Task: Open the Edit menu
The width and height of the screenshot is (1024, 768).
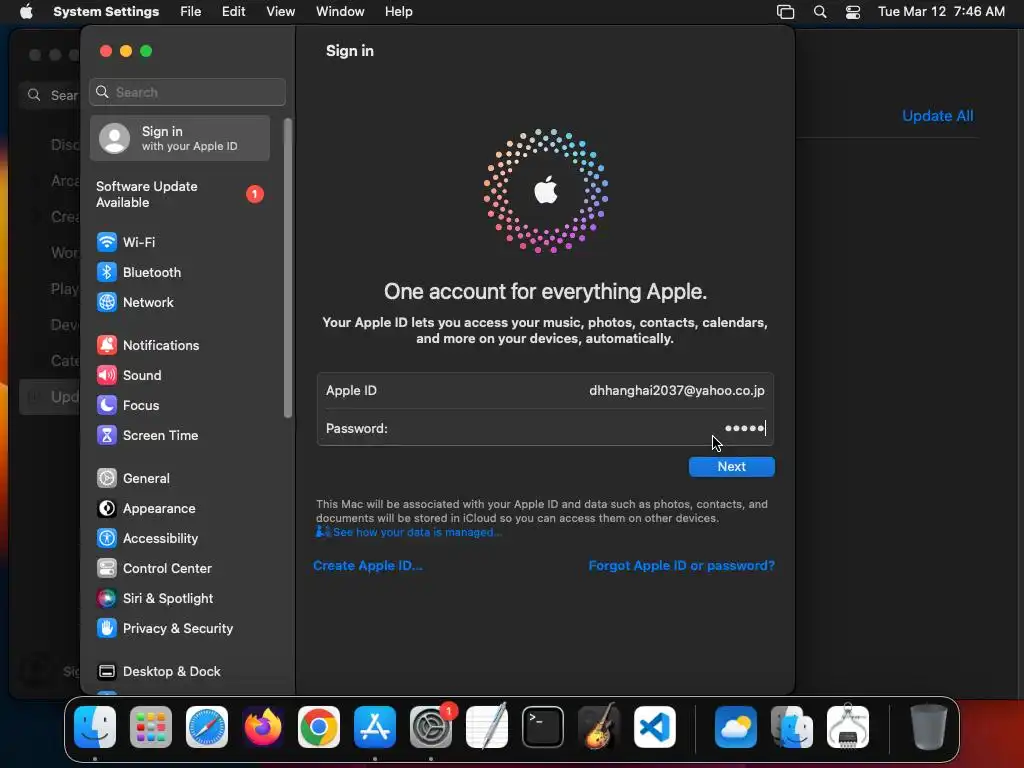Action: tap(233, 12)
